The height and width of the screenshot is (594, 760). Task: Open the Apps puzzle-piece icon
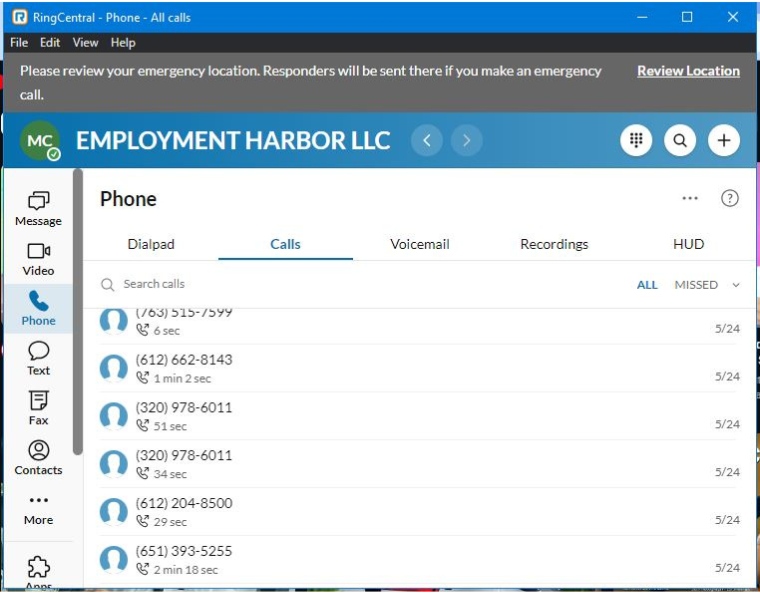[38, 568]
